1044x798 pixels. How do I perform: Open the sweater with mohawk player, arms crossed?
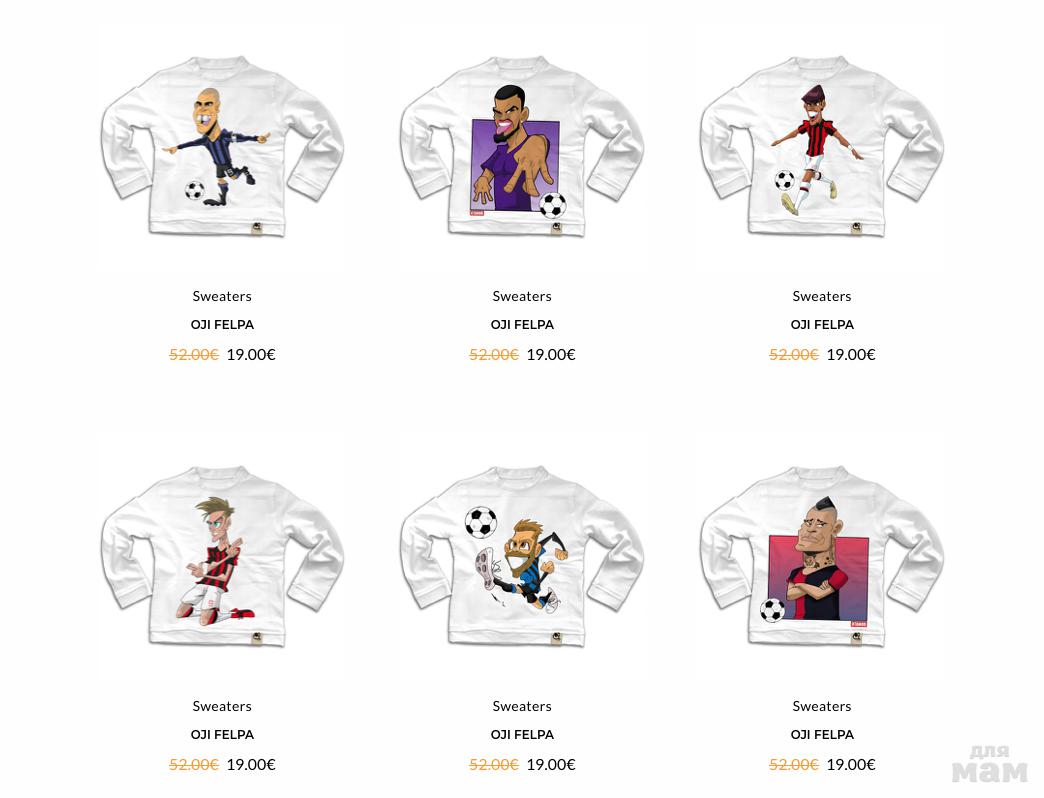tap(822, 558)
